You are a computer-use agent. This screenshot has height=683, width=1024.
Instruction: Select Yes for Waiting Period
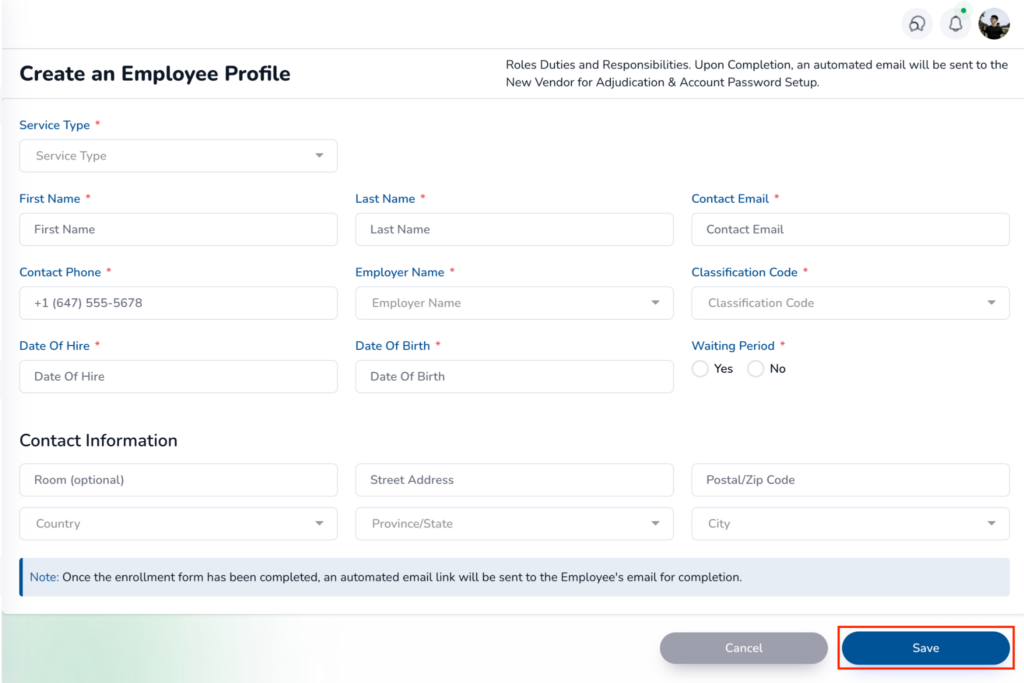coord(700,369)
